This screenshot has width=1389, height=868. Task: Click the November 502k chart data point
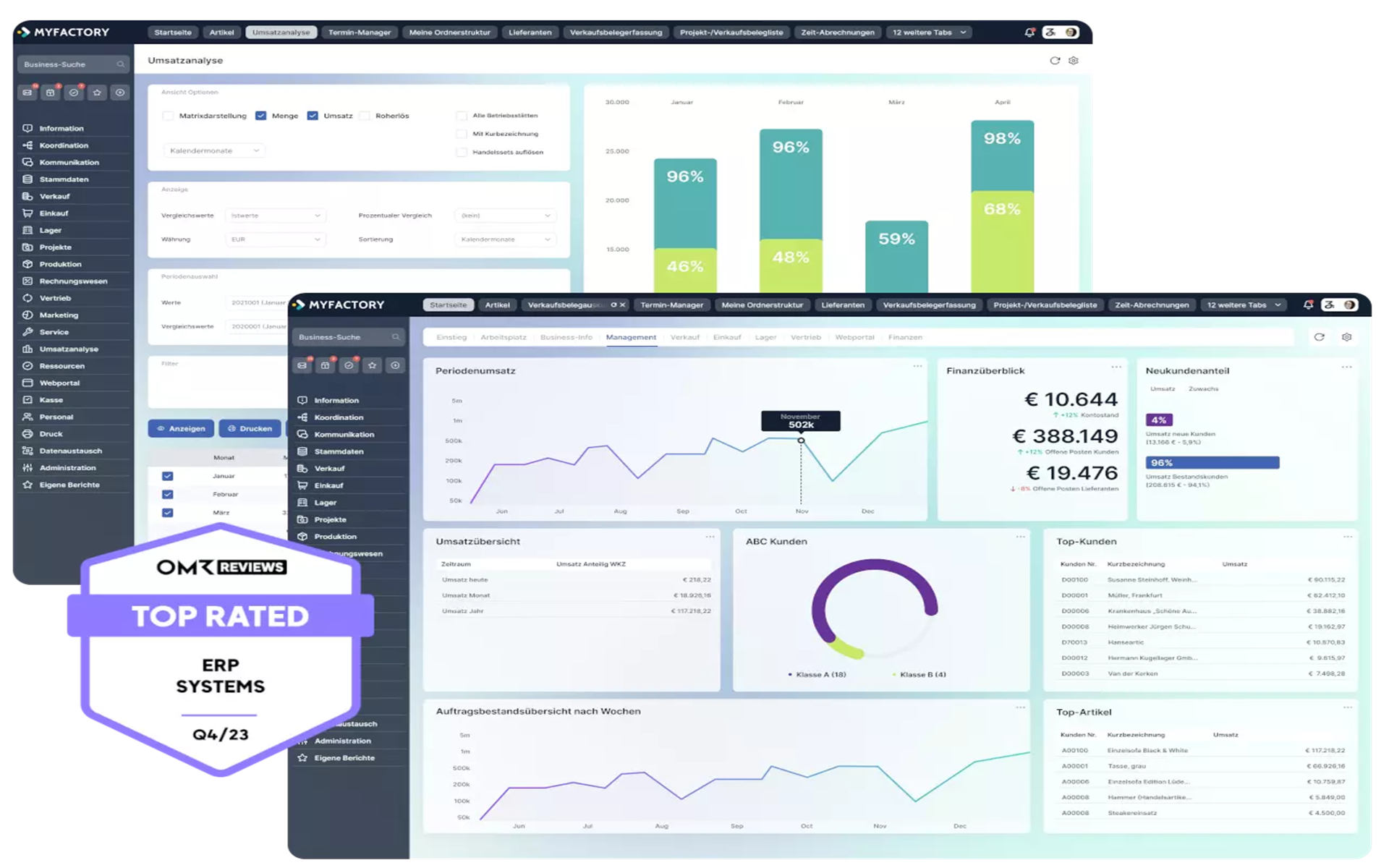click(x=801, y=441)
